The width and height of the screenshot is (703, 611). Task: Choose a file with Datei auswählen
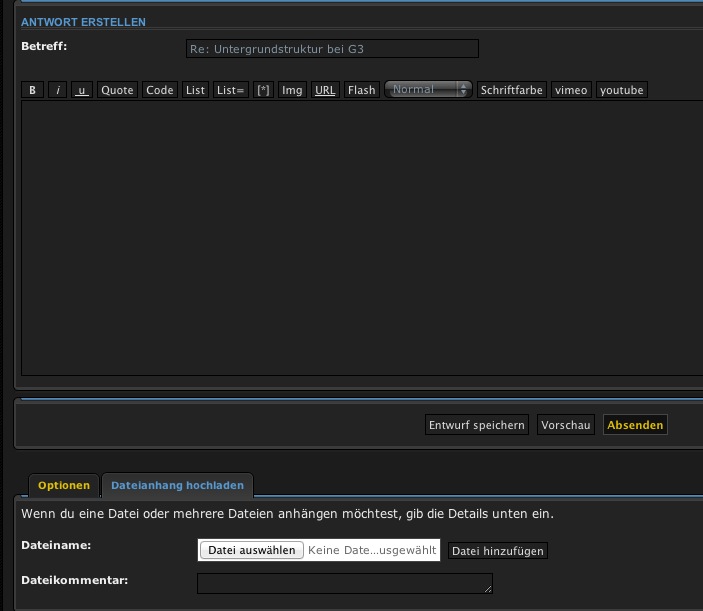tap(252, 550)
